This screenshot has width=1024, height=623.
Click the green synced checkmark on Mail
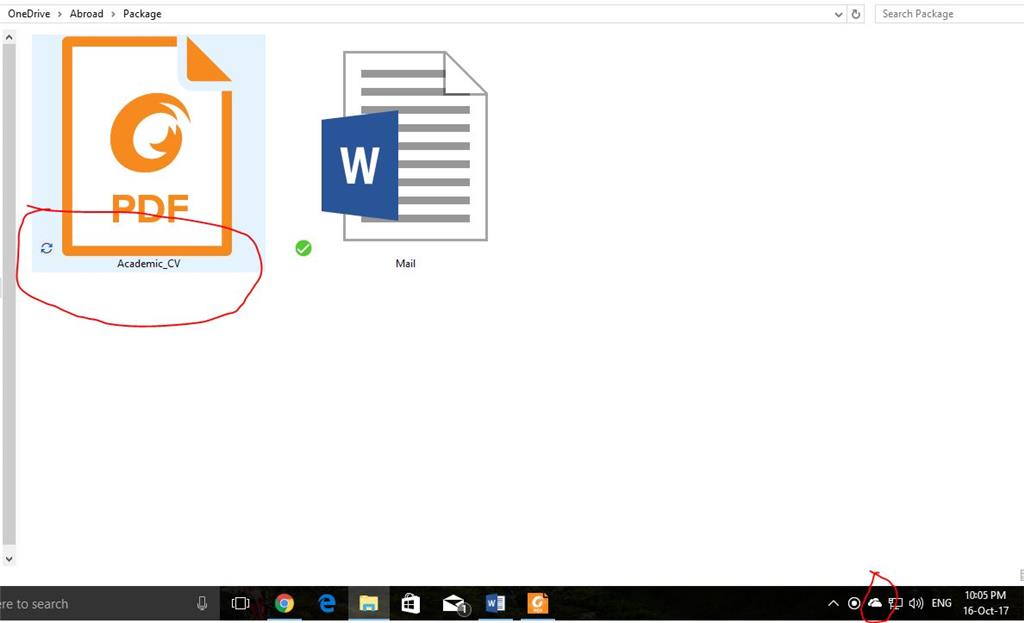click(303, 248)
